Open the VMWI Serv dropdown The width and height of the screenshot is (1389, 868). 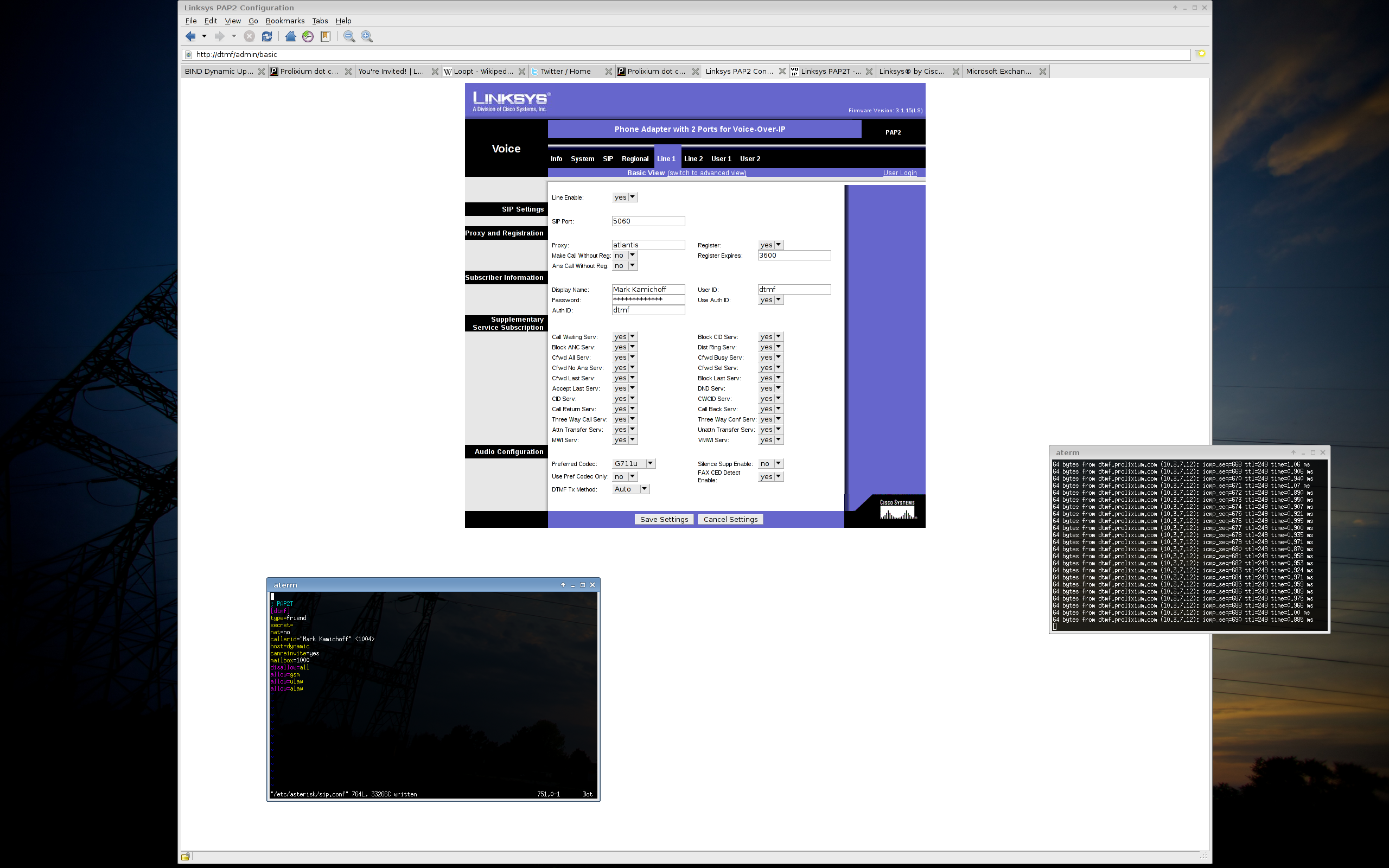[x=771, y=441]
